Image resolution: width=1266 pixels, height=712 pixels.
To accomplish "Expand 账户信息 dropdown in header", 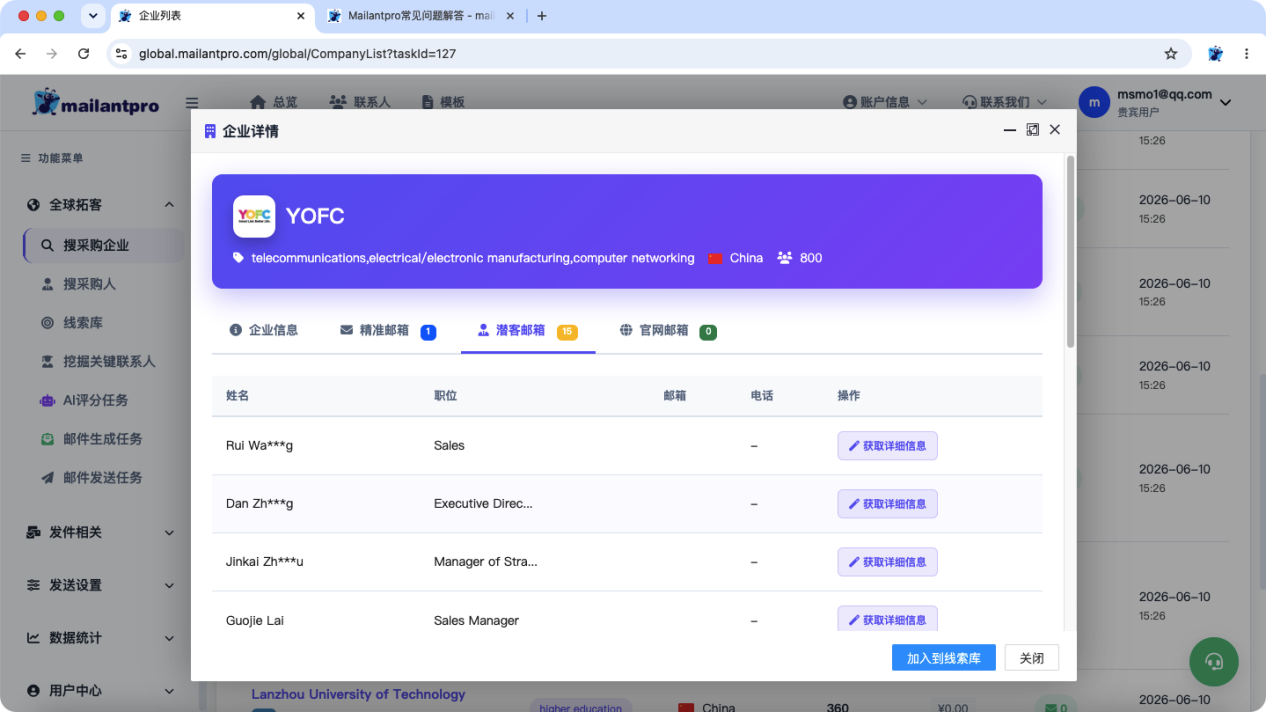I will pos(885,102).
